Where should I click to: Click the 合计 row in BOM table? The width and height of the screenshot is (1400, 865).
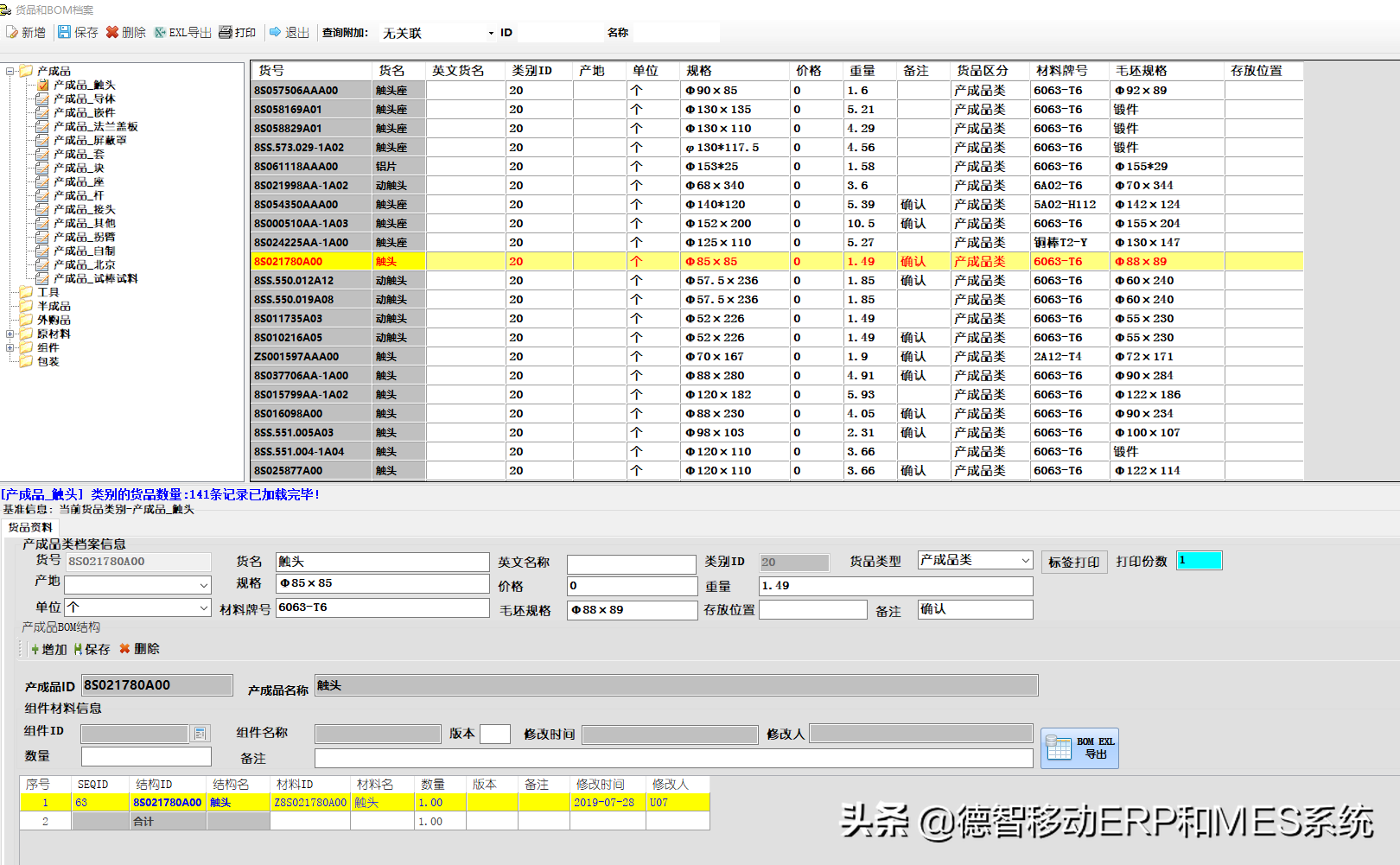pyautogui.click(x=365, y=821)
